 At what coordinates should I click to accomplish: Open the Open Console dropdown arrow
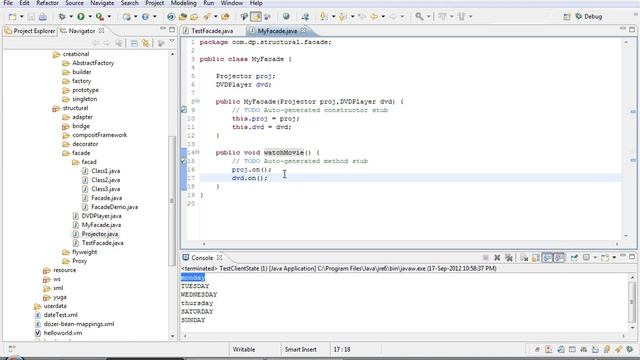(614, 258)
